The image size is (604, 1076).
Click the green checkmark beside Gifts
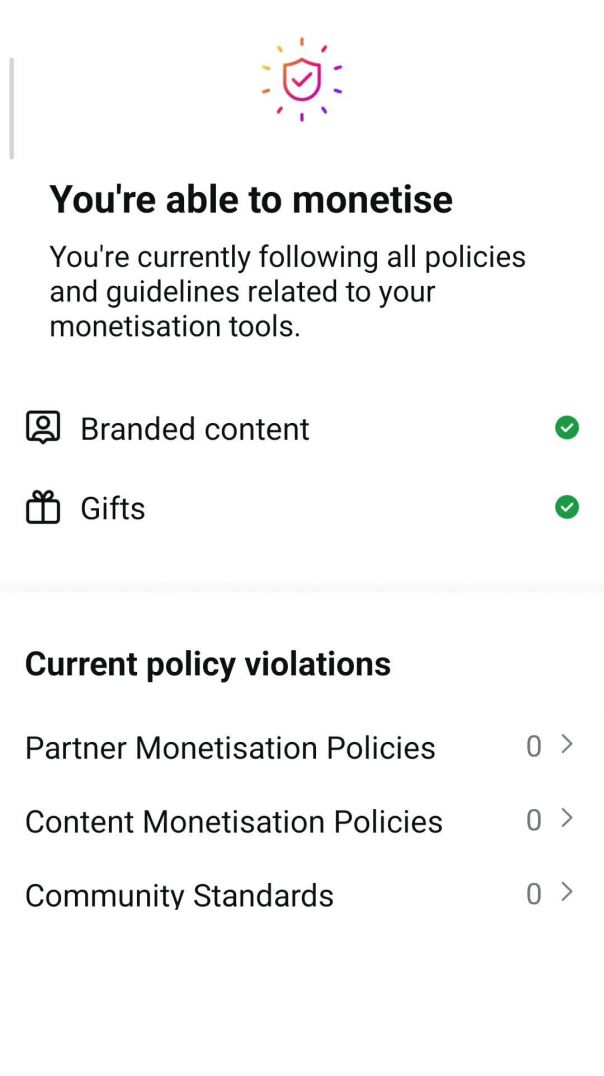(x=567, y=508)
